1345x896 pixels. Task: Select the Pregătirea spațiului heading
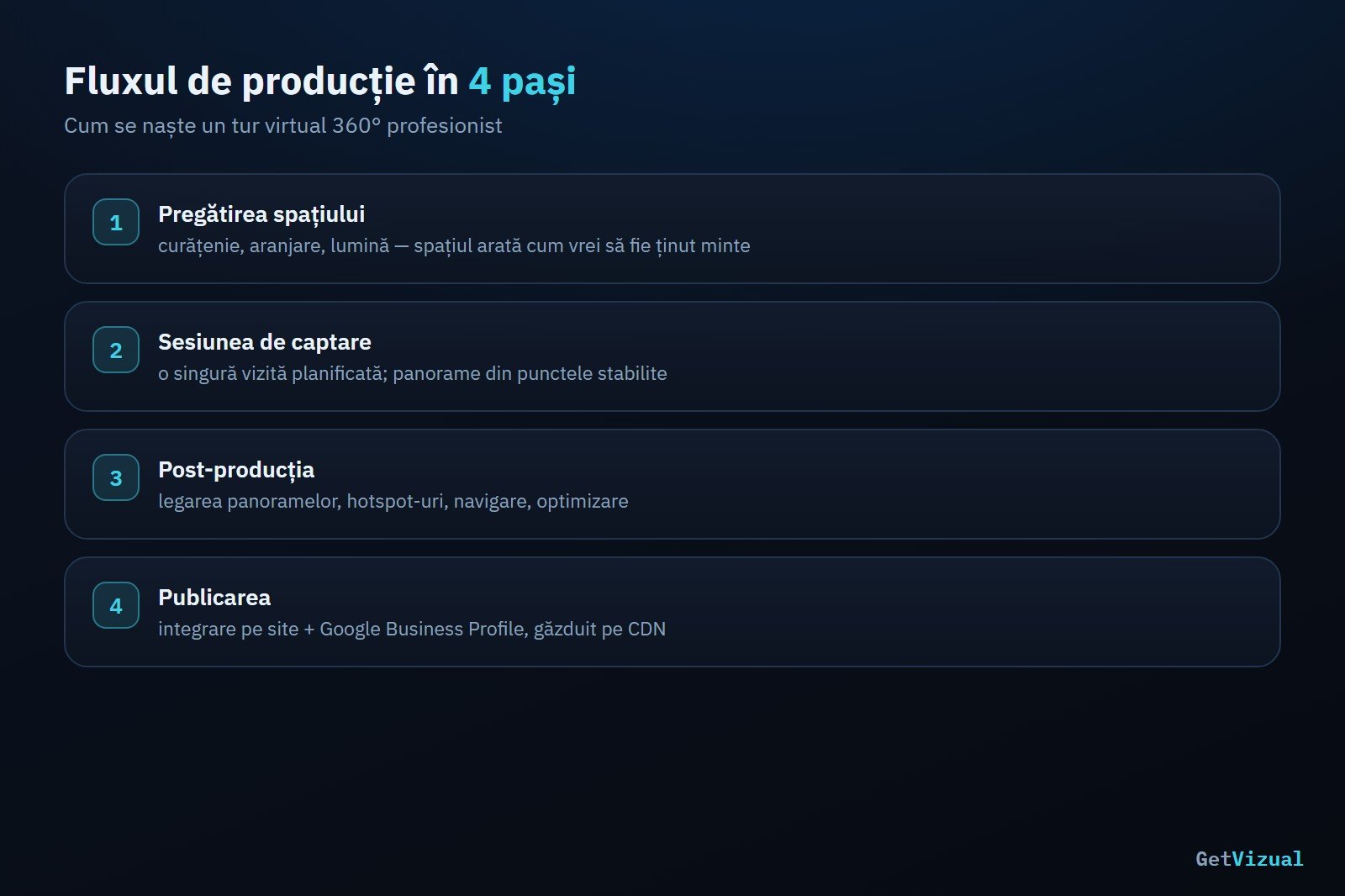pos(261,214)
